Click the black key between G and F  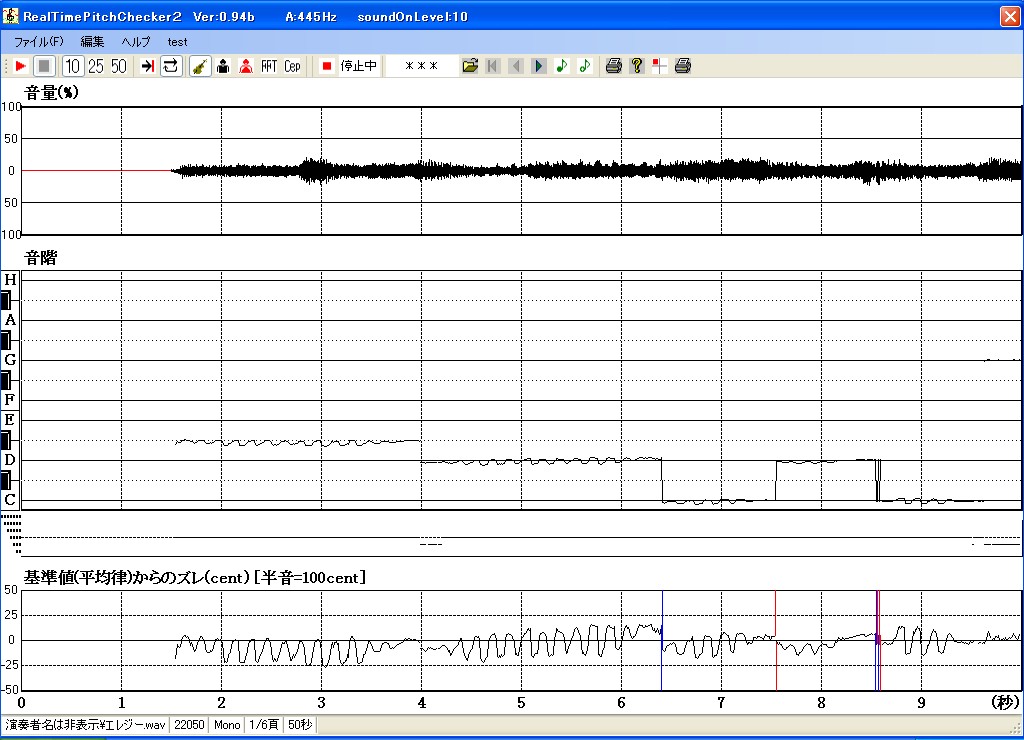pyautogui.click(x=6, y=380)
